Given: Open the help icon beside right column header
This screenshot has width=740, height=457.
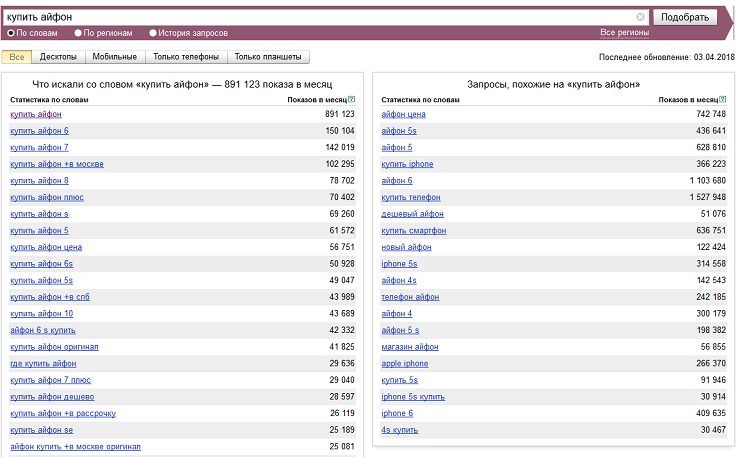Looking at the screenshot, I should [723, 100].
